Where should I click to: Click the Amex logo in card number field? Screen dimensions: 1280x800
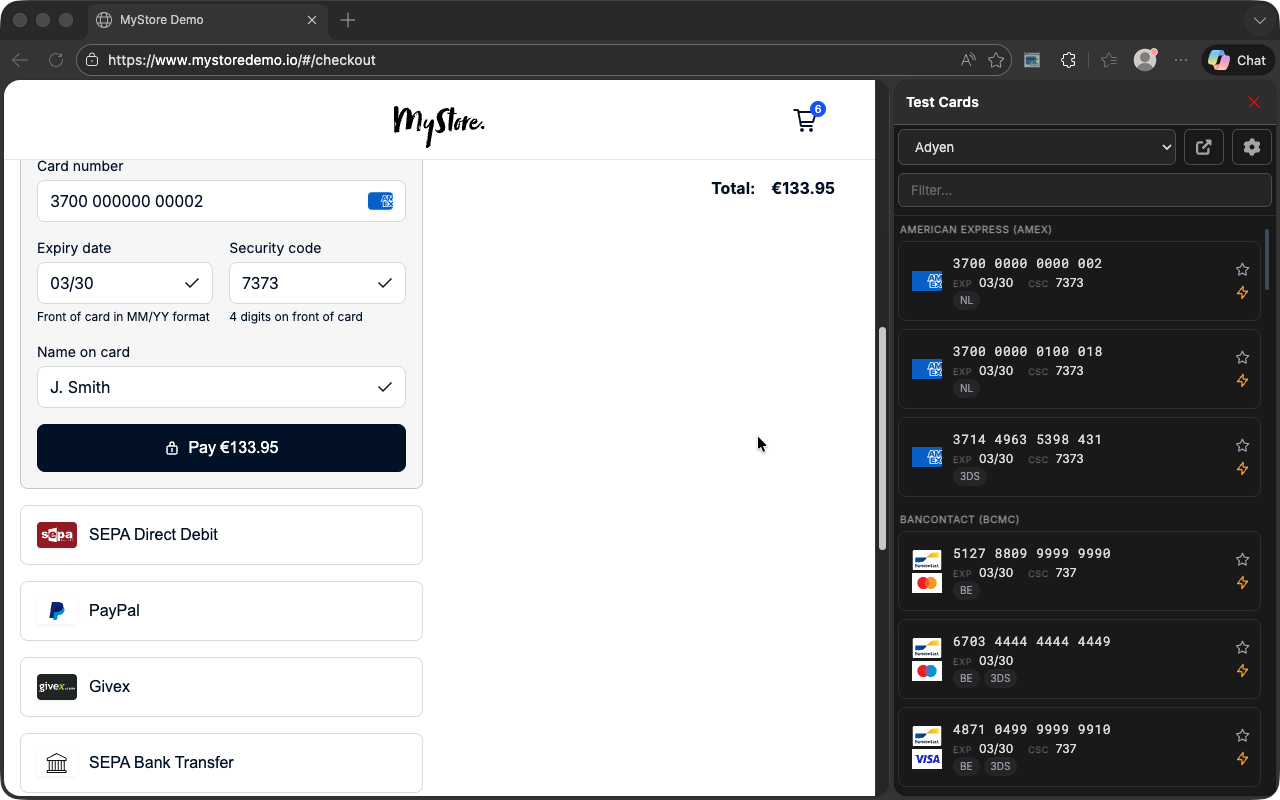[380, 201]
